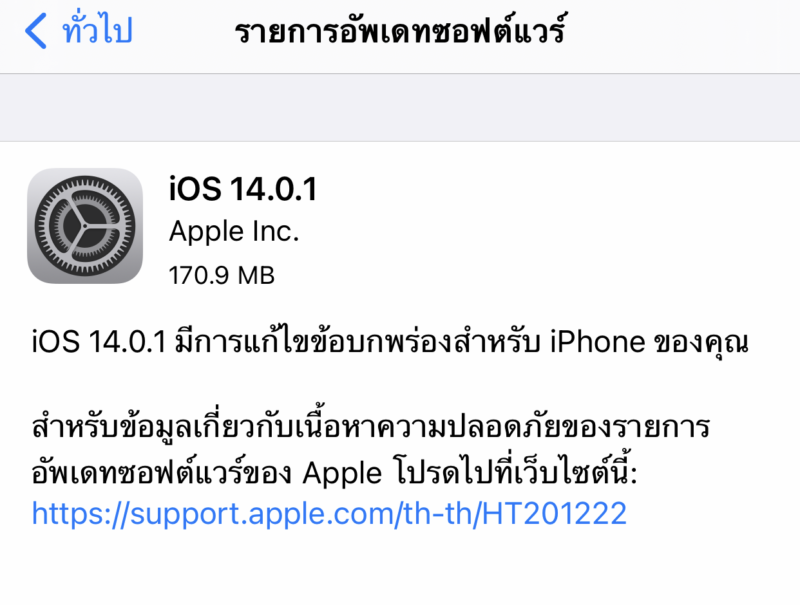Click the word iPhone in the description
800x605 pixels.
597,342
